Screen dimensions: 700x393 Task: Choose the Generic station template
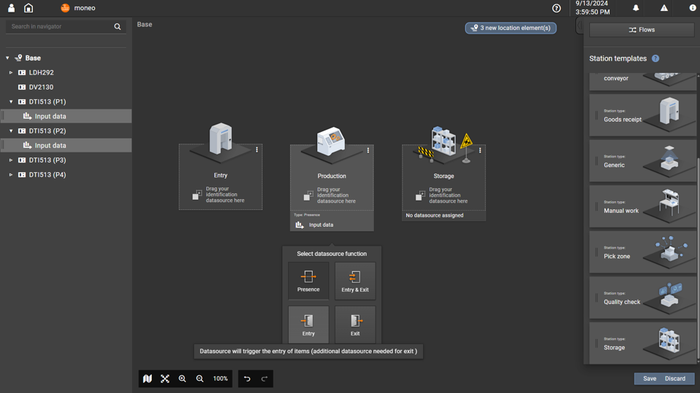click(x=642, y=161)
